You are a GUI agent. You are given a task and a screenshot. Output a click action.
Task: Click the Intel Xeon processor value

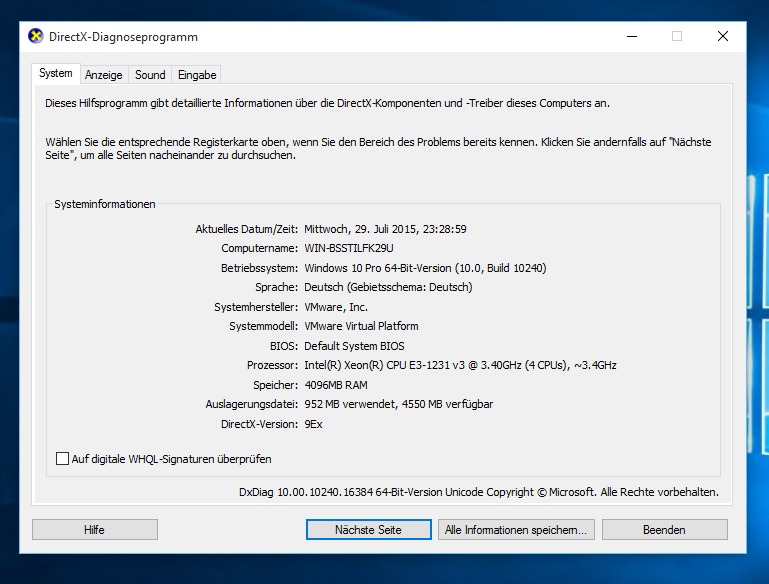[x=460, y=365]
